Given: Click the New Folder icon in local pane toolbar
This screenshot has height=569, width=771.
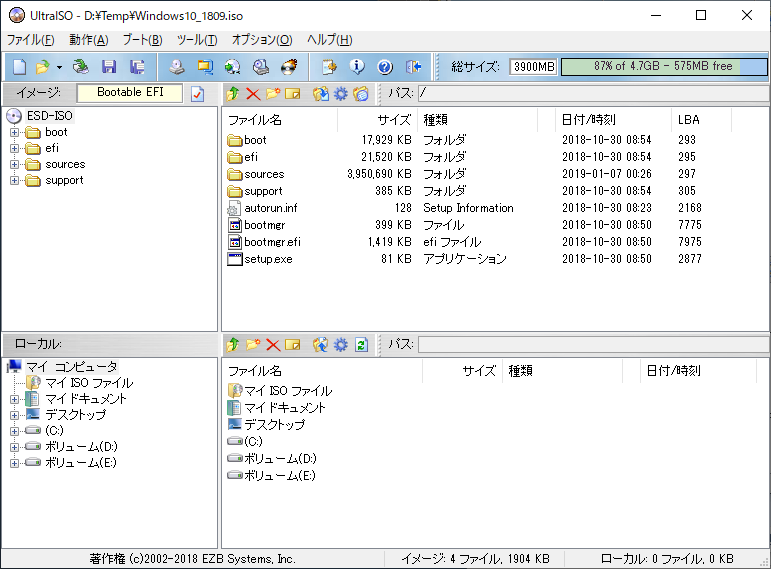Looking at the screenshot, I should [253, 345].
